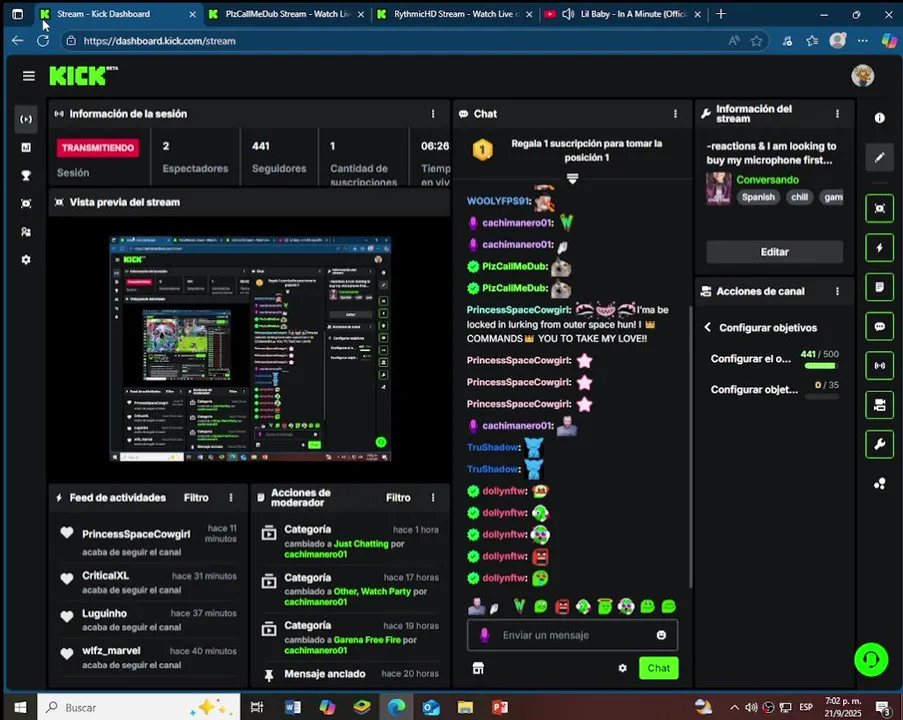
Task: Send message with green Chat button
Action: pos(658,668)
